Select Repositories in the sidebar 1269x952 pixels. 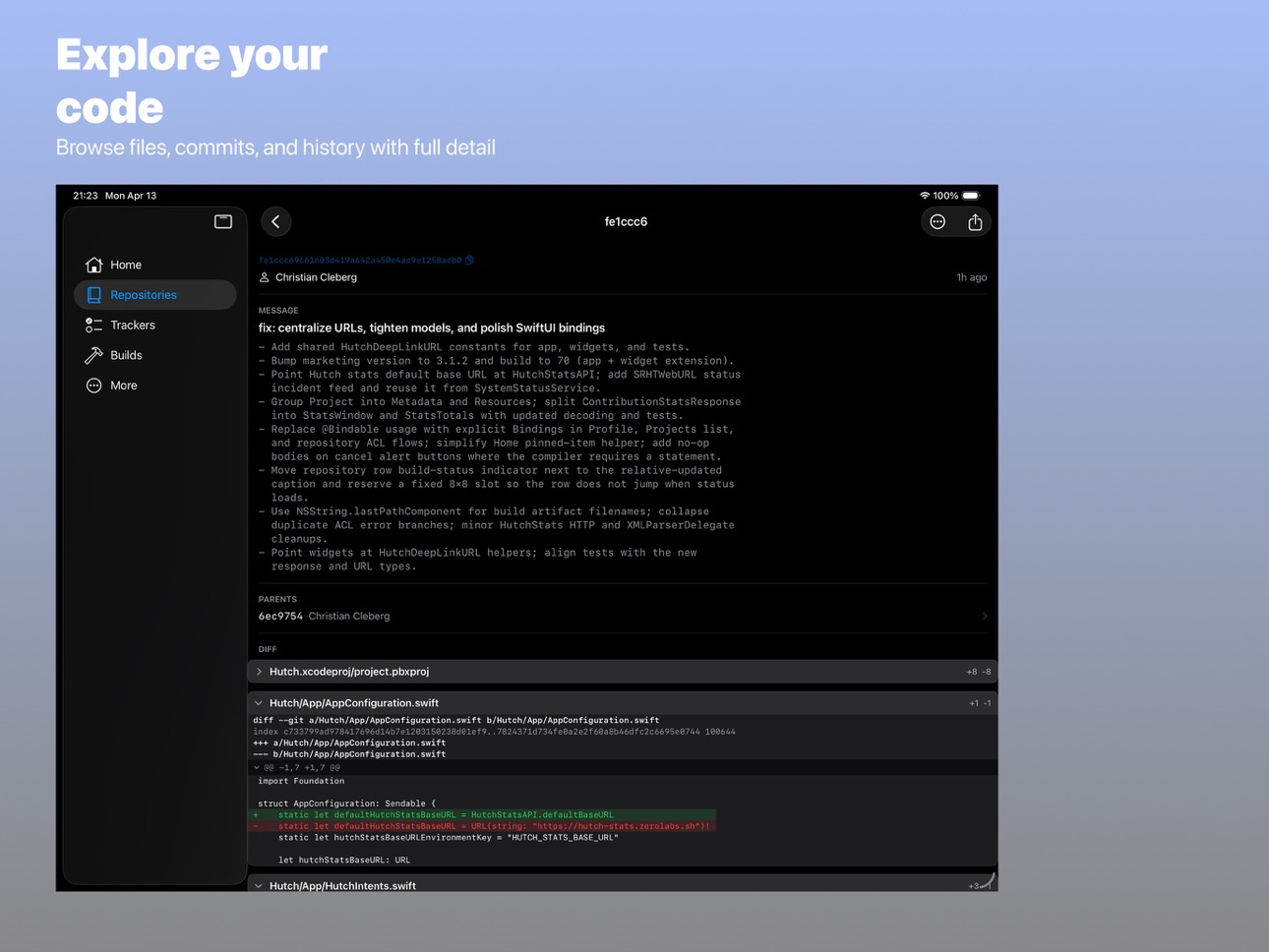click(155, 295)
